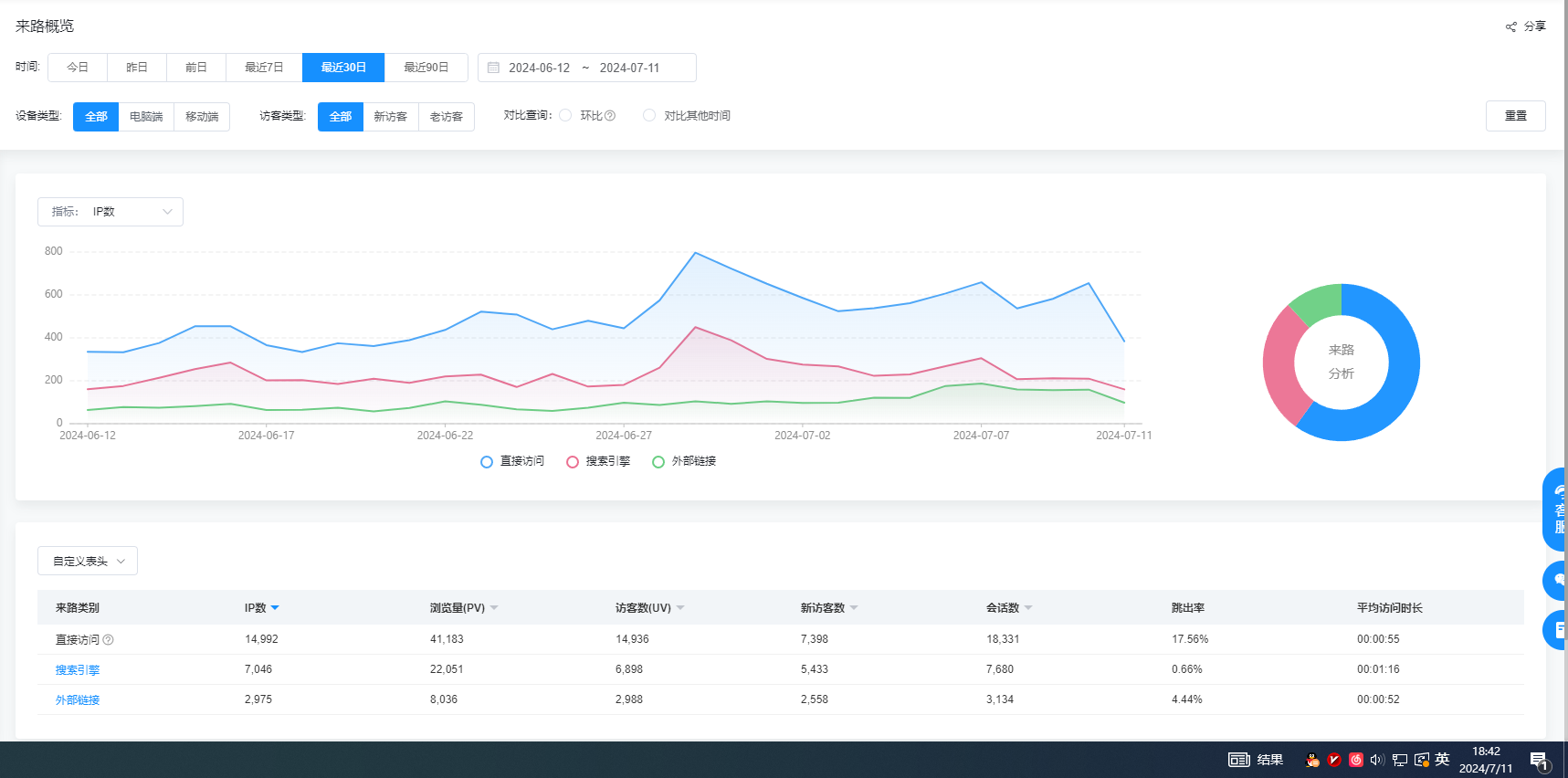Switch time range to 前日
Image resolution: width=1568 pixels, height=778 pixels.
[x=196, y=68]
